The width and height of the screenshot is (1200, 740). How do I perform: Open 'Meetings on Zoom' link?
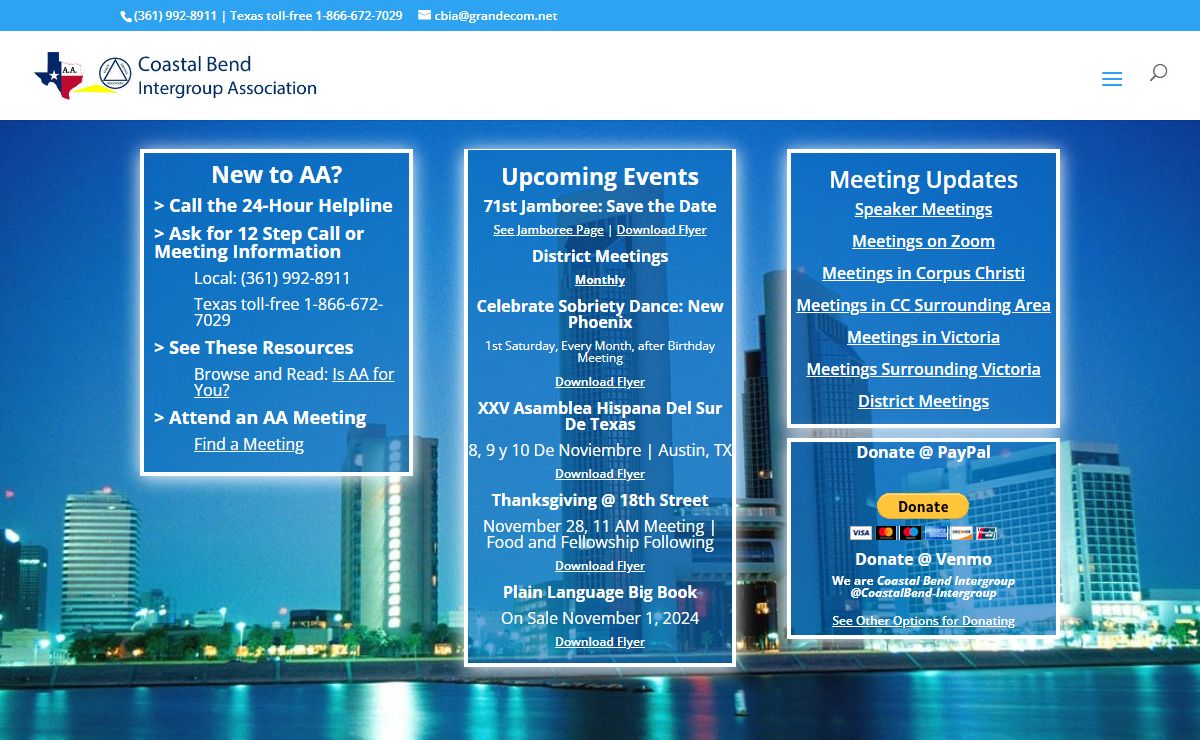923,241
